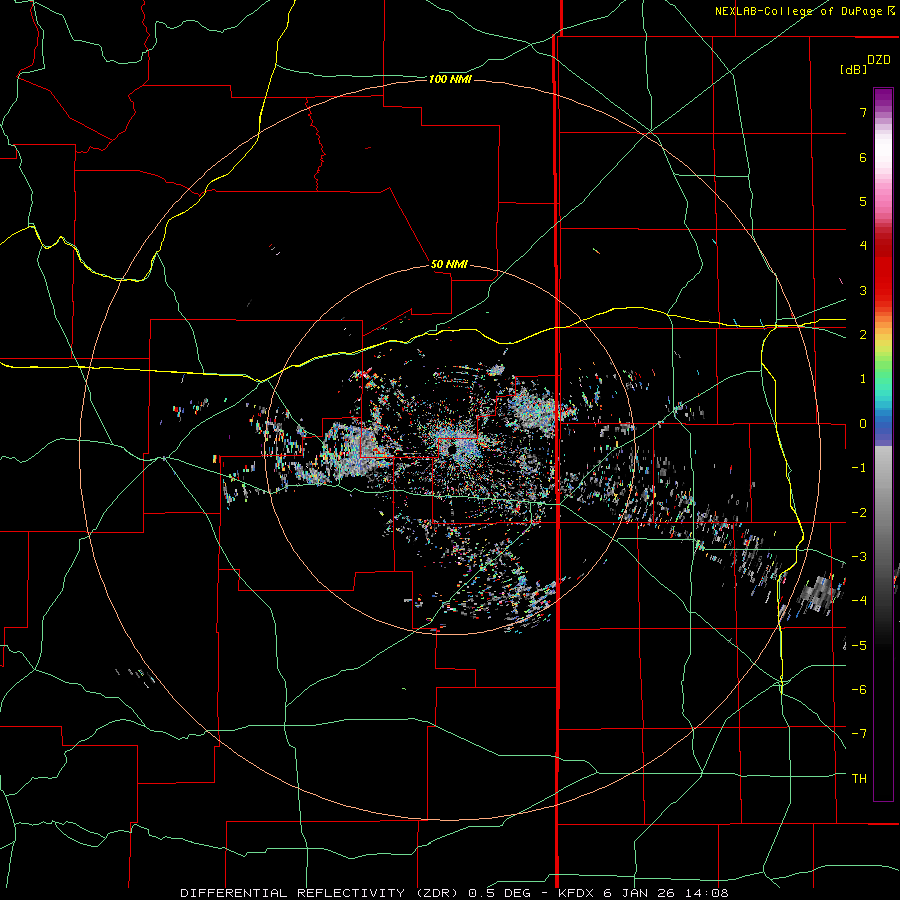The width and height of the screenshot is (900, 900).
Task: Click the 50 NMI range ring label
Action: (x=449, y=264)
